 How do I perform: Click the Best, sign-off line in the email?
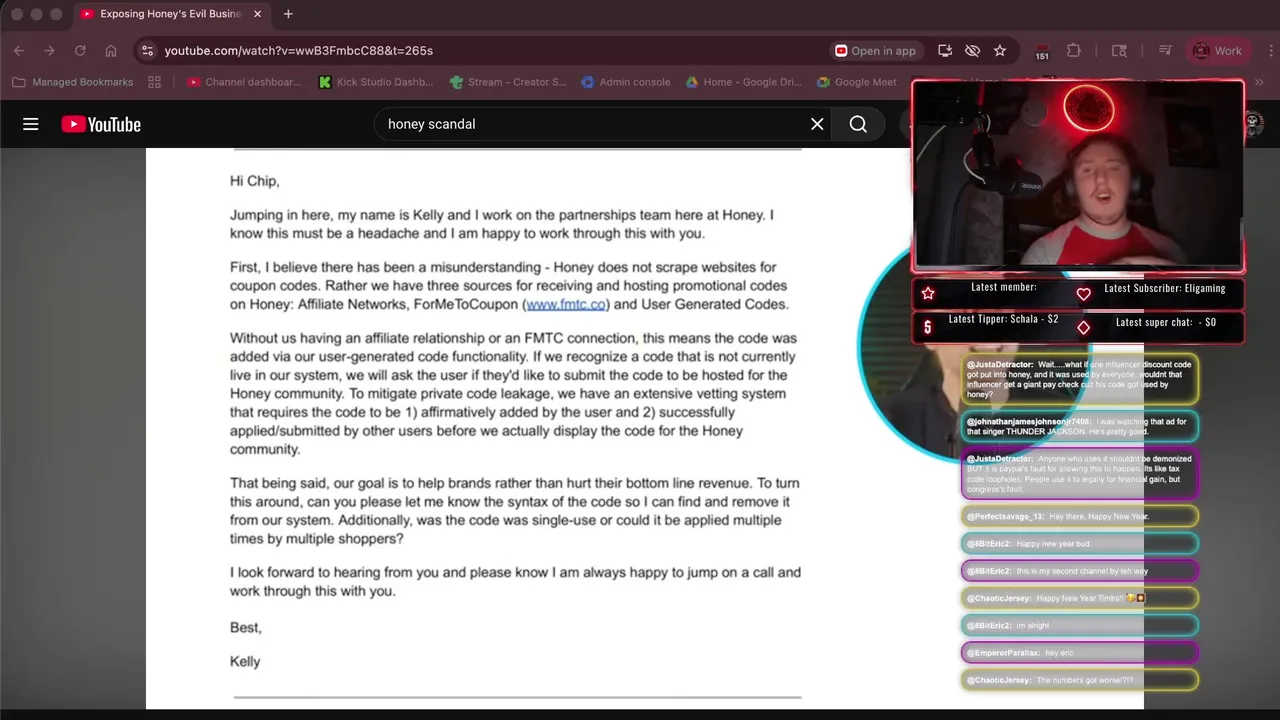246,628
